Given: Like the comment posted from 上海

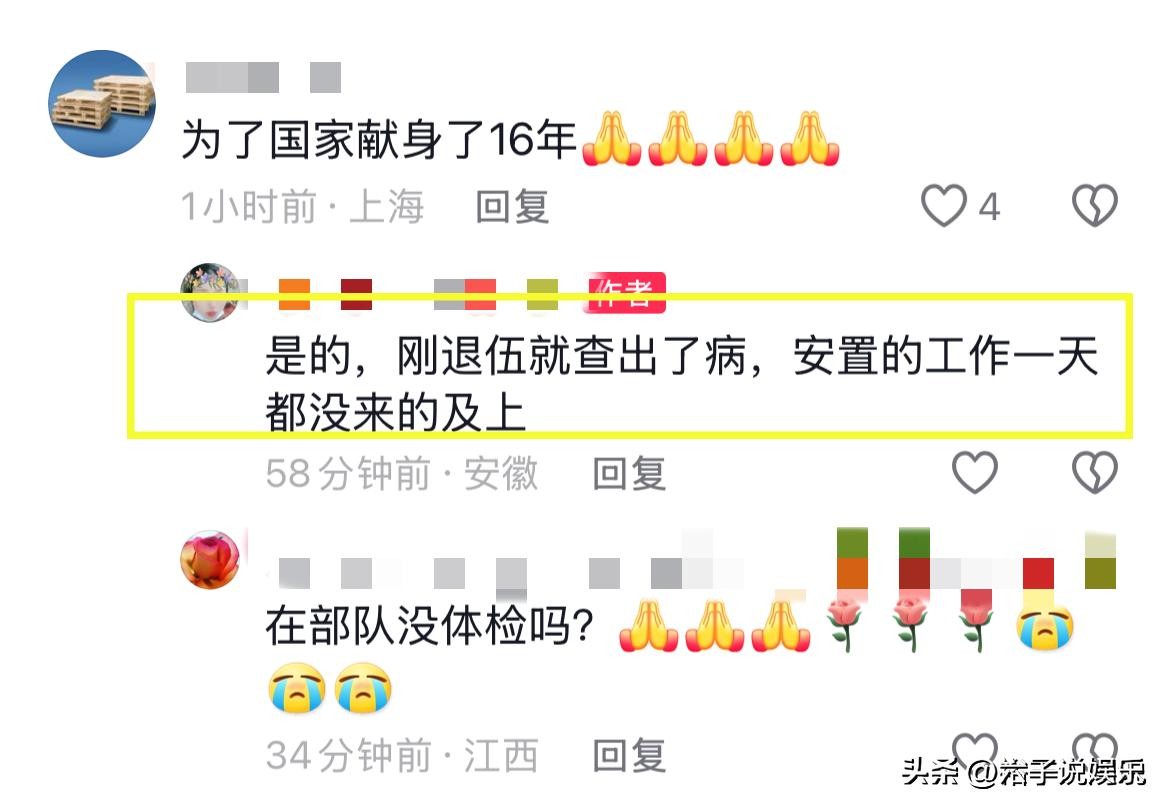Looking at the screenshot, I should [944, 205].
